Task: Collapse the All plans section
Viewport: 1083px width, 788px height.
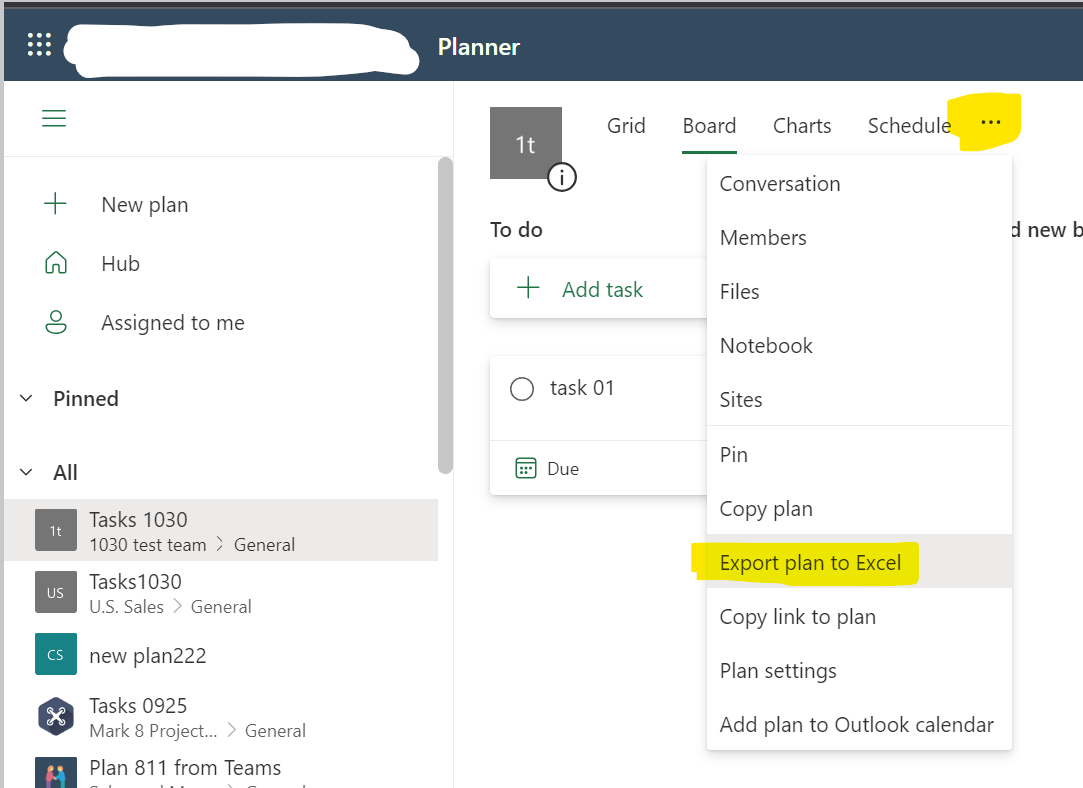Action: (26, 472)
